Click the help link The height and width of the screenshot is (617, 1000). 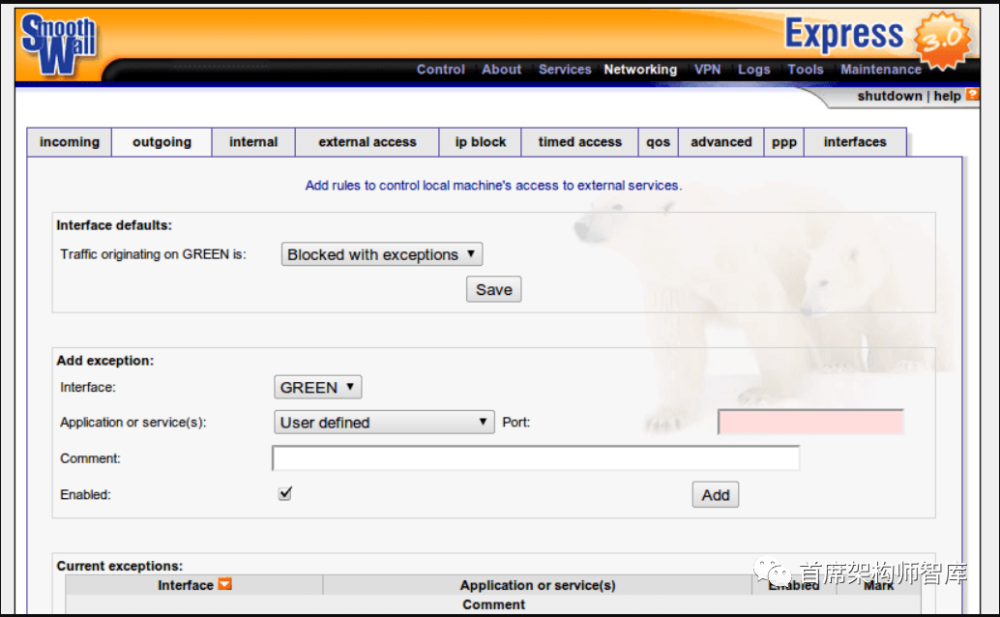[x=947, y=96]
